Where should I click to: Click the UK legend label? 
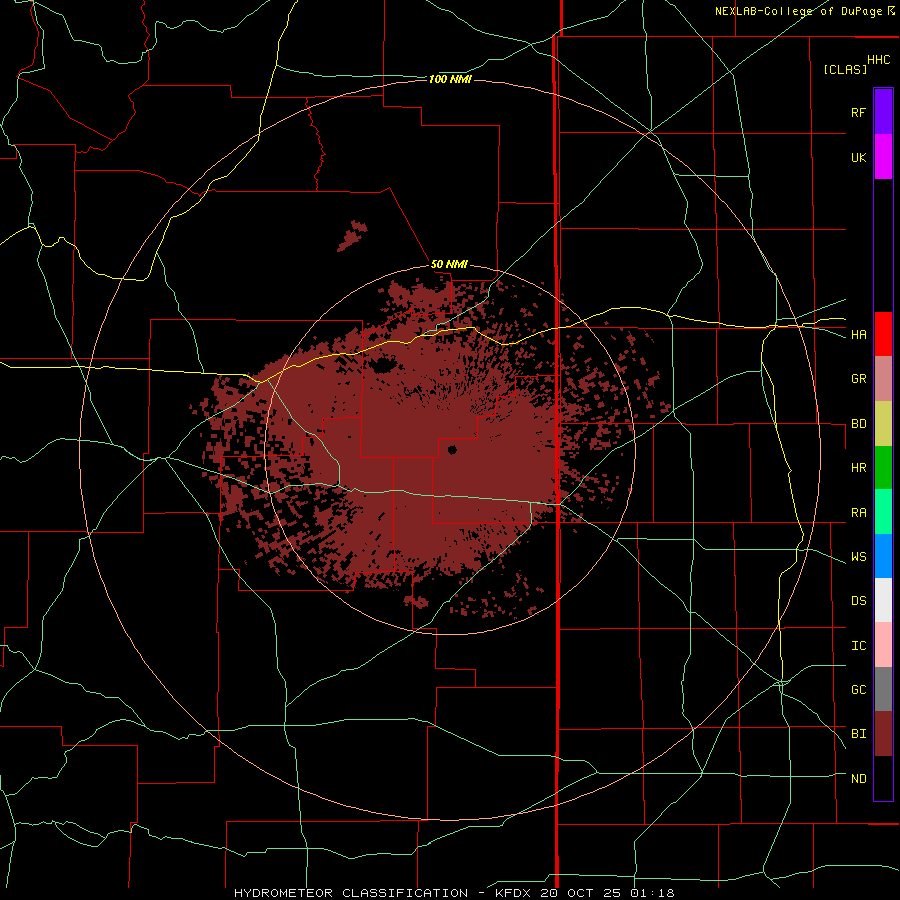click(x=858, y=157)
